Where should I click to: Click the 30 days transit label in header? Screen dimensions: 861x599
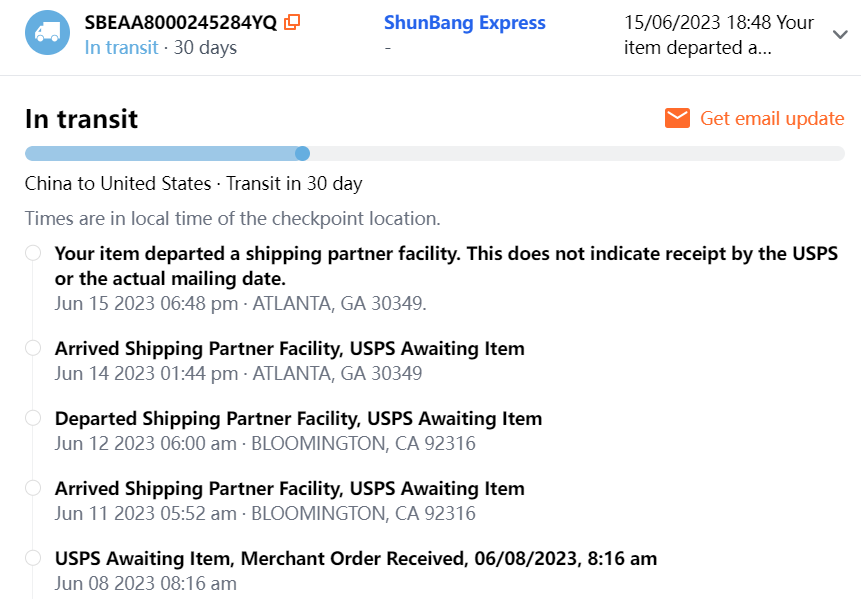coord(205,47)
